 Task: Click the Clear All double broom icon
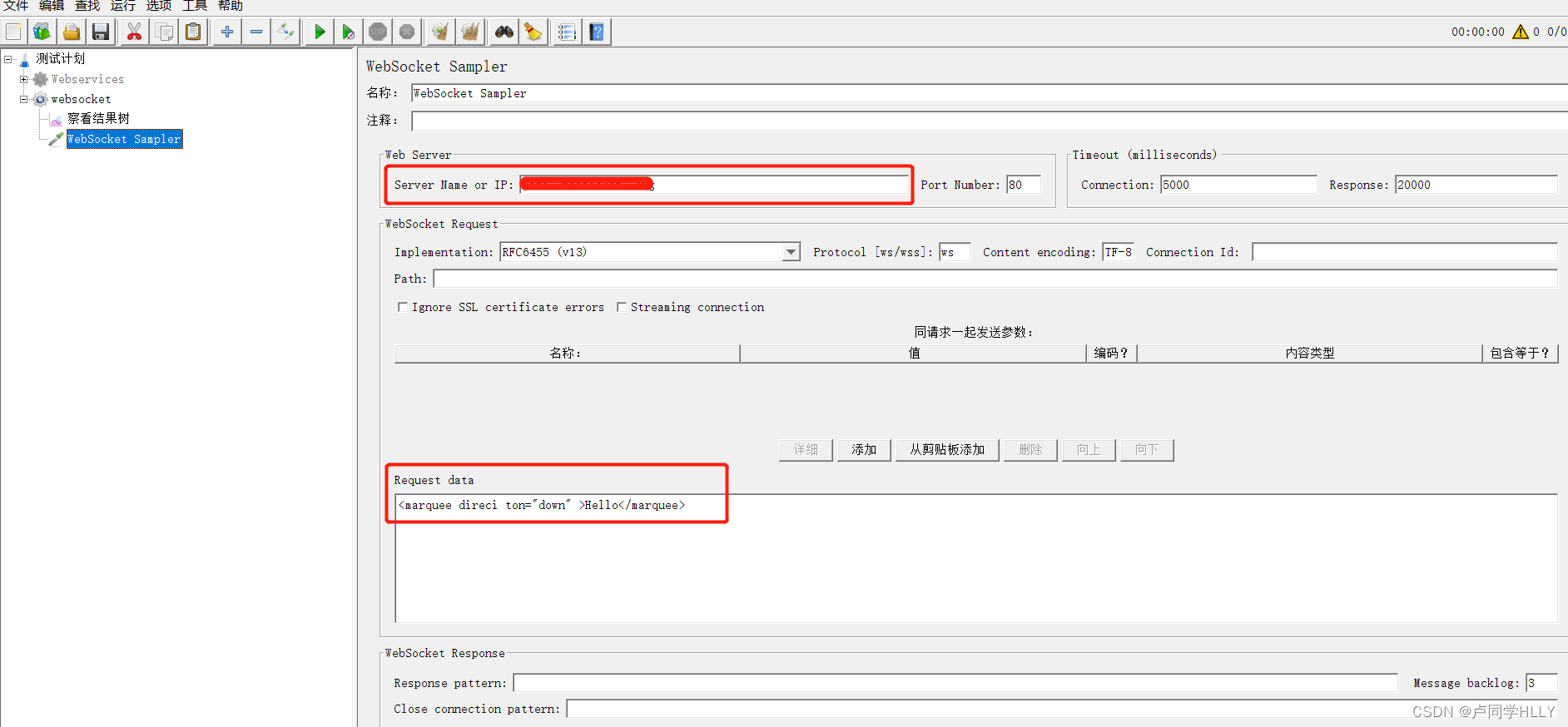tap(470, 32)
